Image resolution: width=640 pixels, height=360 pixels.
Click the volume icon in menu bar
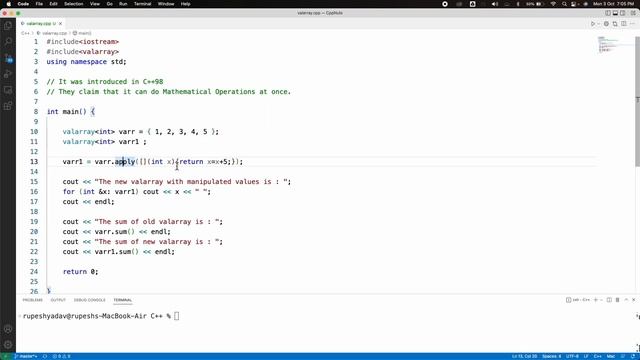pos(495,4)
